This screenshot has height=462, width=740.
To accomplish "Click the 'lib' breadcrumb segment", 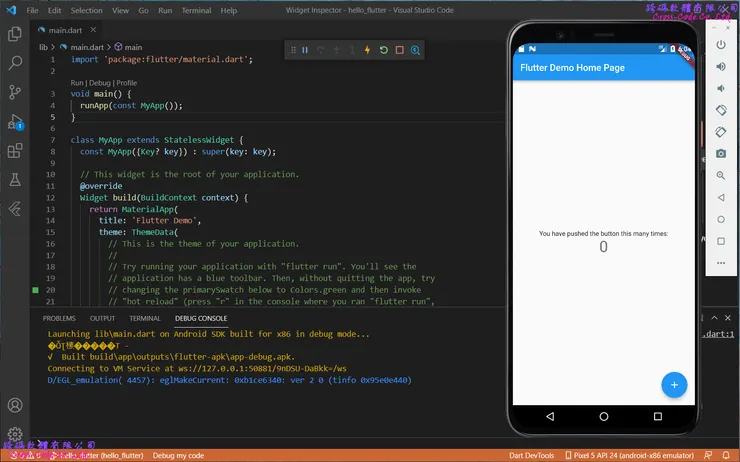I will (43, 47).
